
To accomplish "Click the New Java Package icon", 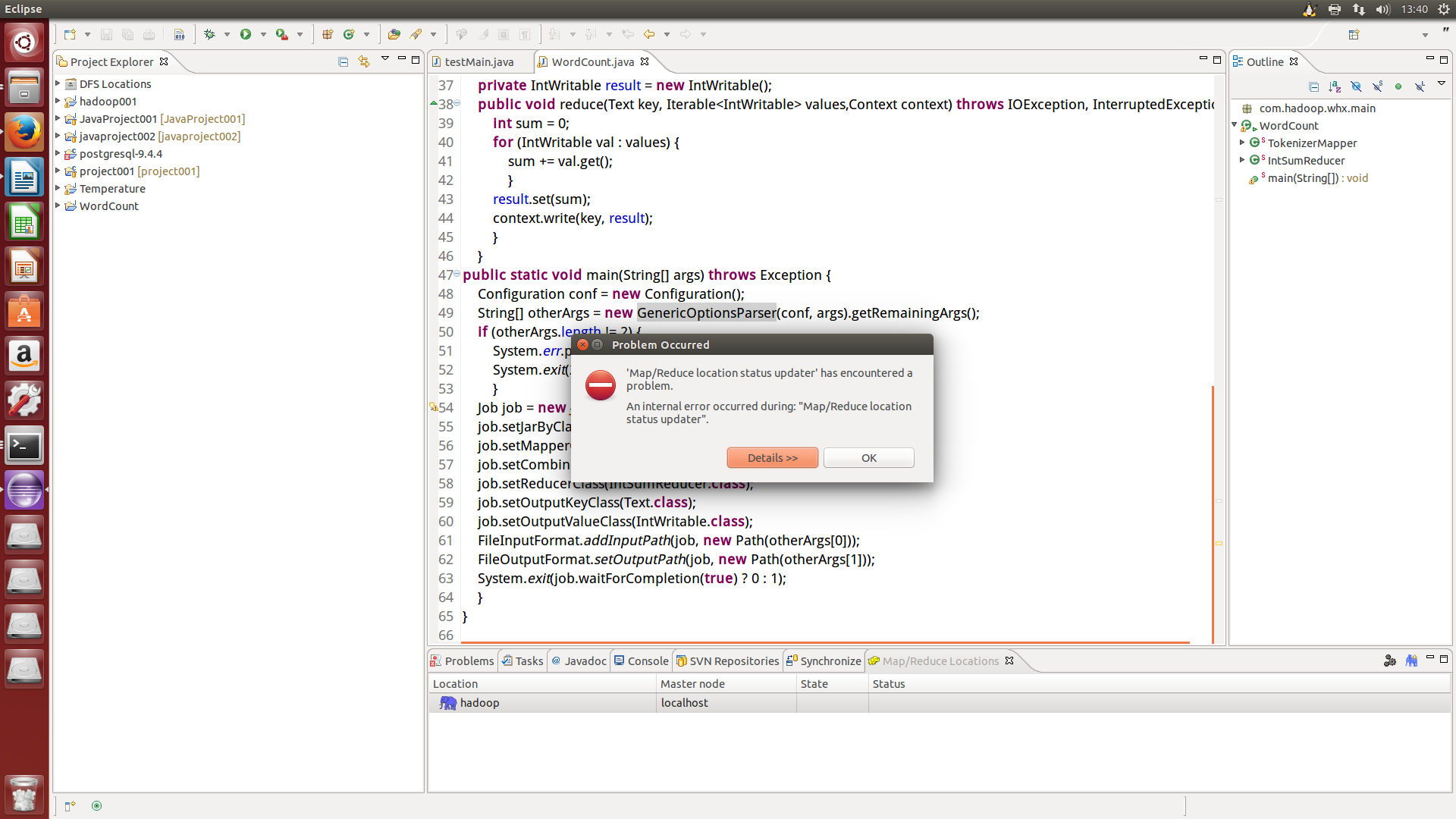I will [328, 34].
